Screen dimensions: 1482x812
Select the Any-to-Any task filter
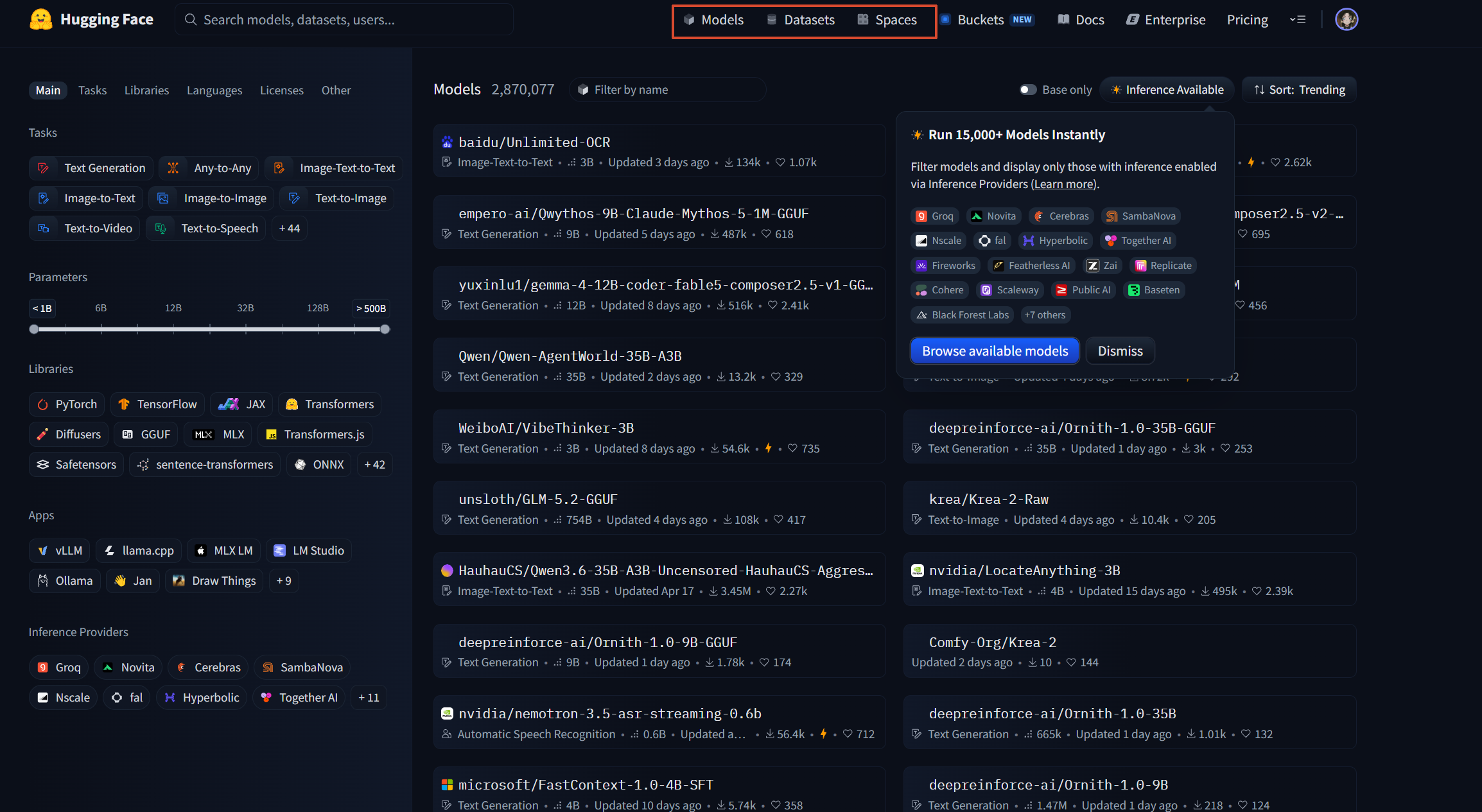pos(209,168)
